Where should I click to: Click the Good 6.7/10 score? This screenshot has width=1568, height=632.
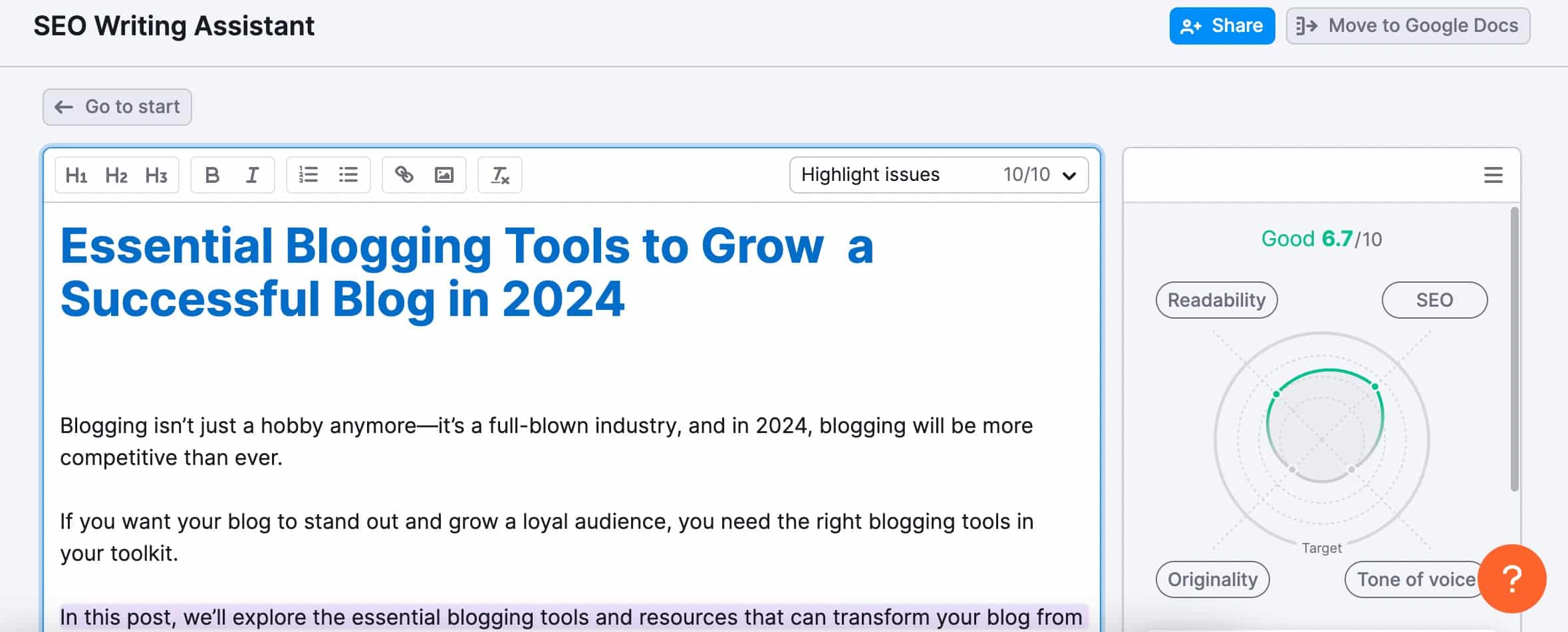point(1321,239)
